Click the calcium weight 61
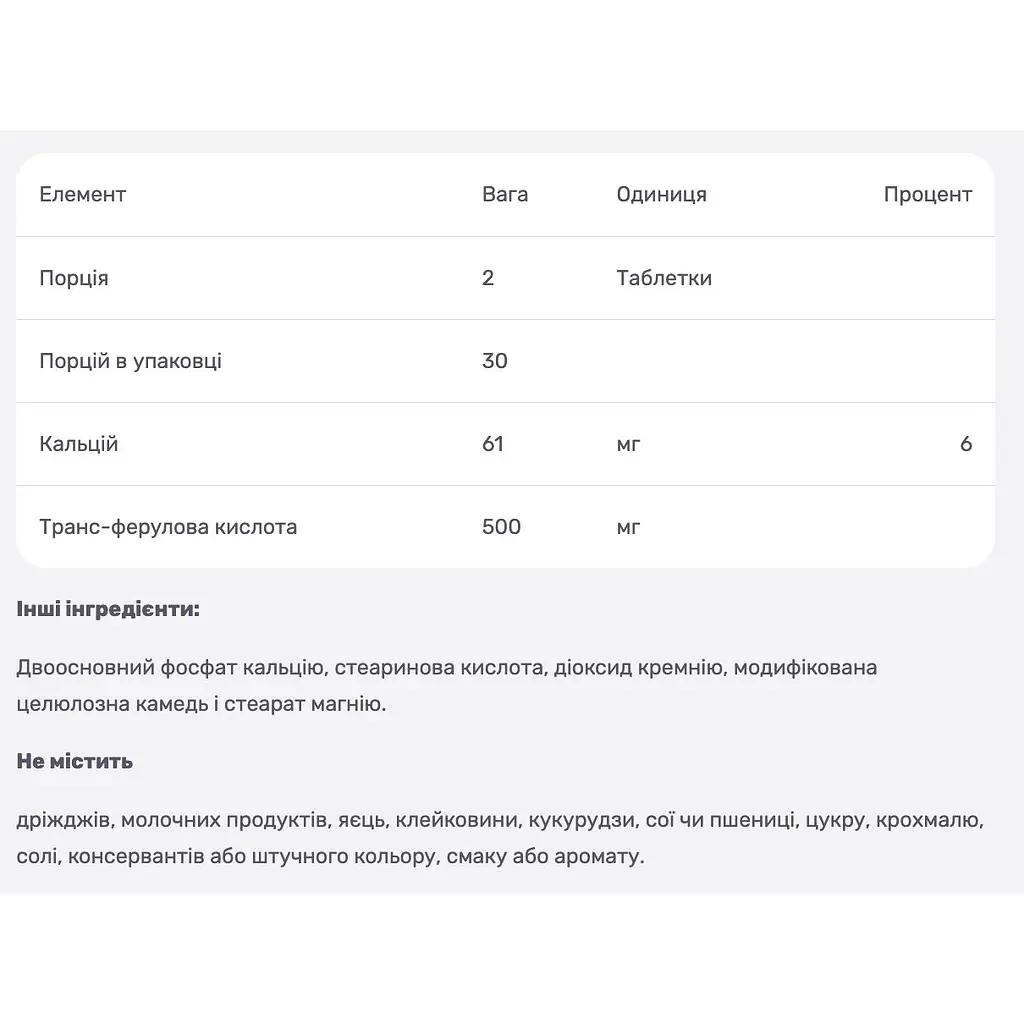This screenshot has height=1024, width=1024. 492,444
